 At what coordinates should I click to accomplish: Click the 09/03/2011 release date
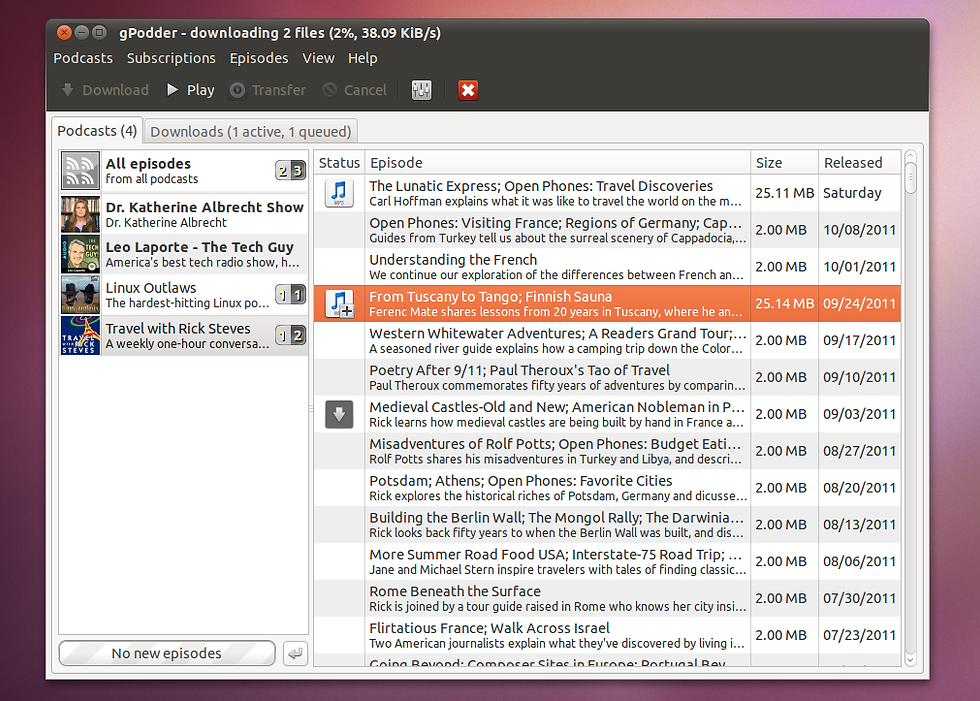(x=859, y=414)
